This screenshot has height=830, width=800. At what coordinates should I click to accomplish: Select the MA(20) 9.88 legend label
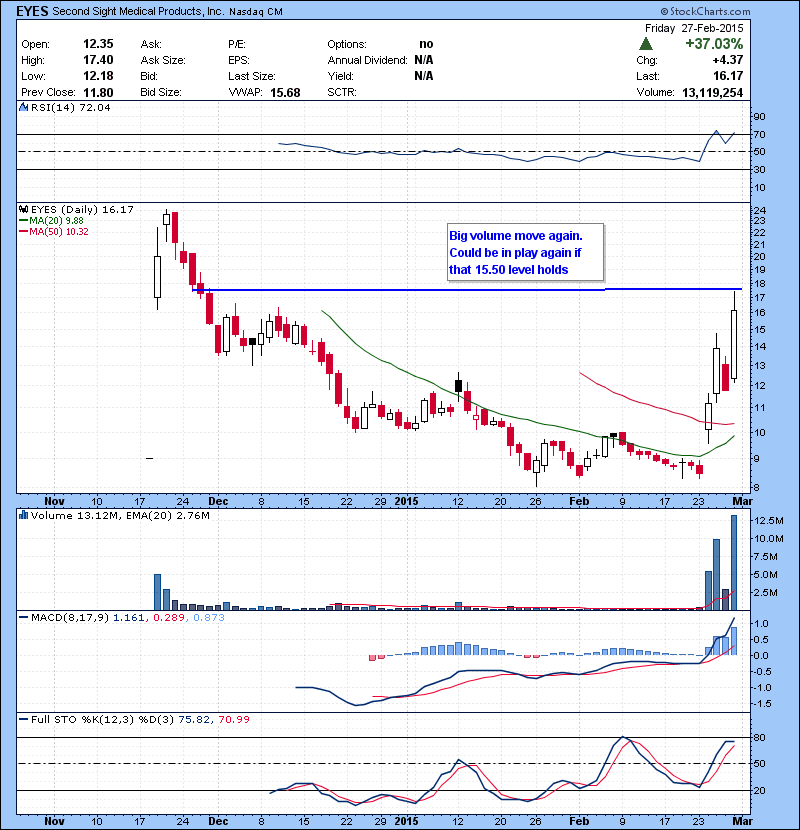click(56, 221)
